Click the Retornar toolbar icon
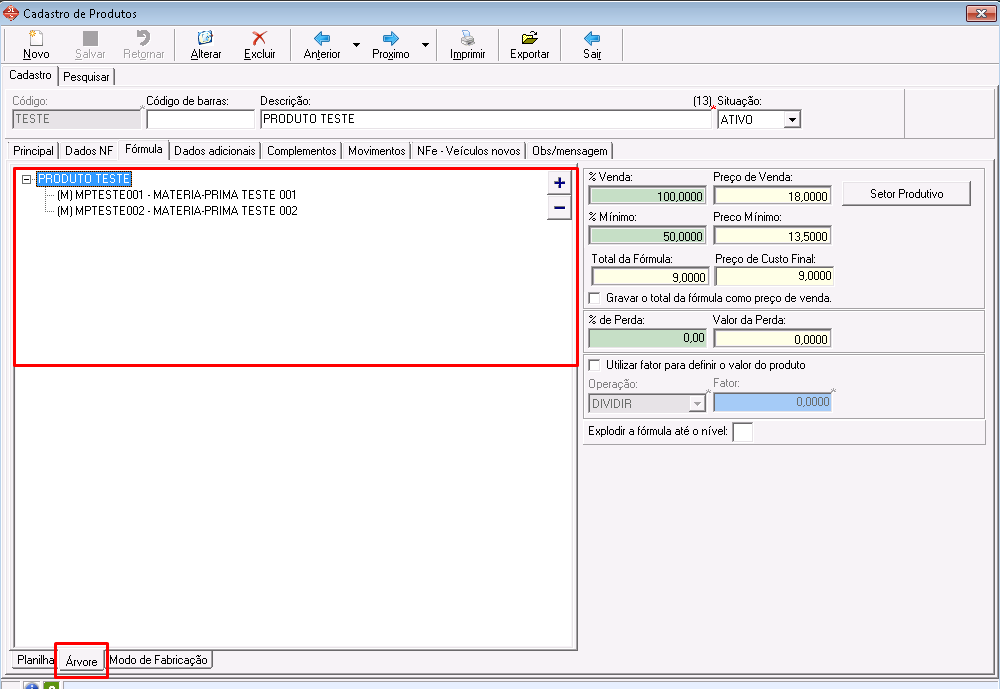This screenshot has width=1000, height=689. tap(143, 38)
